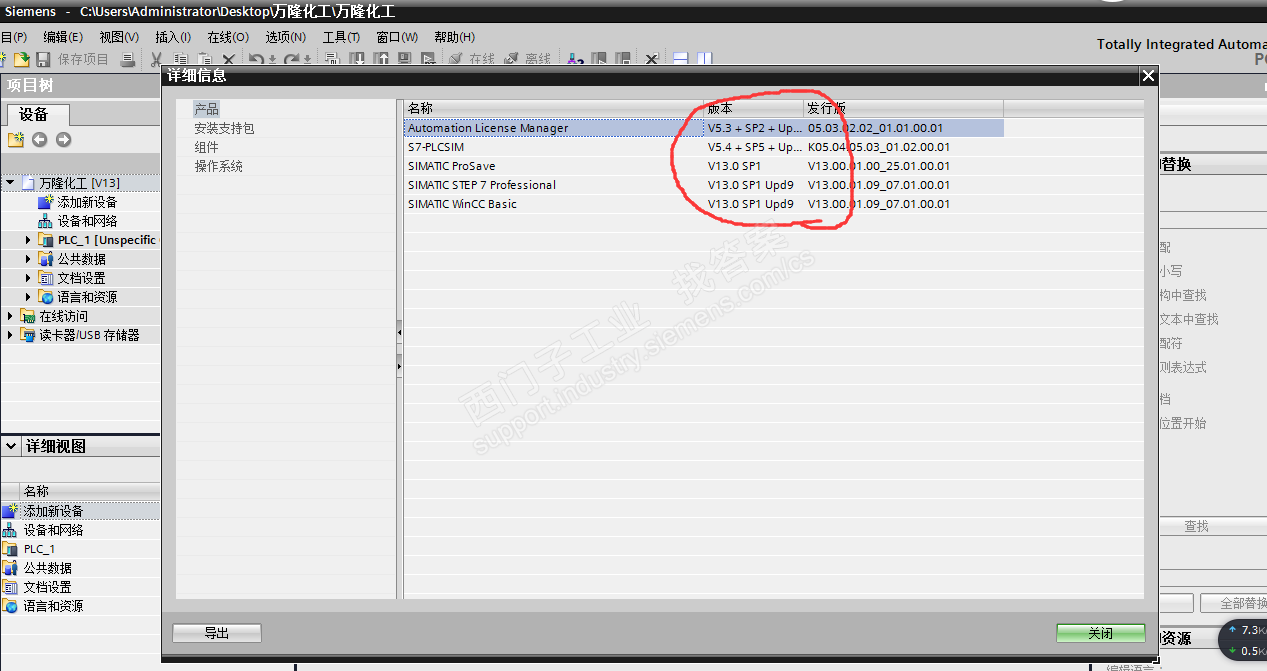The width and height of the screenshot is (1267, 671).
Task: Open the 选项(N) menu
Action: [285, 37]
